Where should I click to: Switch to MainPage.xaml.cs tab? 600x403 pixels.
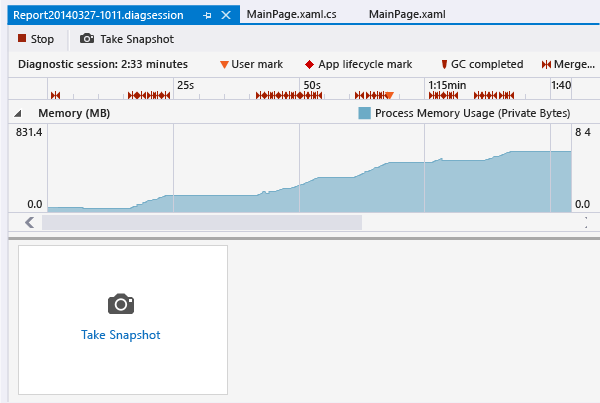pyautogui.click(x=292, y=14)
